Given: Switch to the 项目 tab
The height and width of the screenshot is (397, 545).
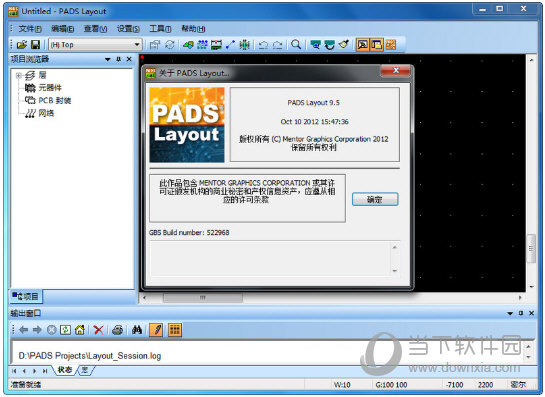Looking at the screenshot, I should pos(25,296).
